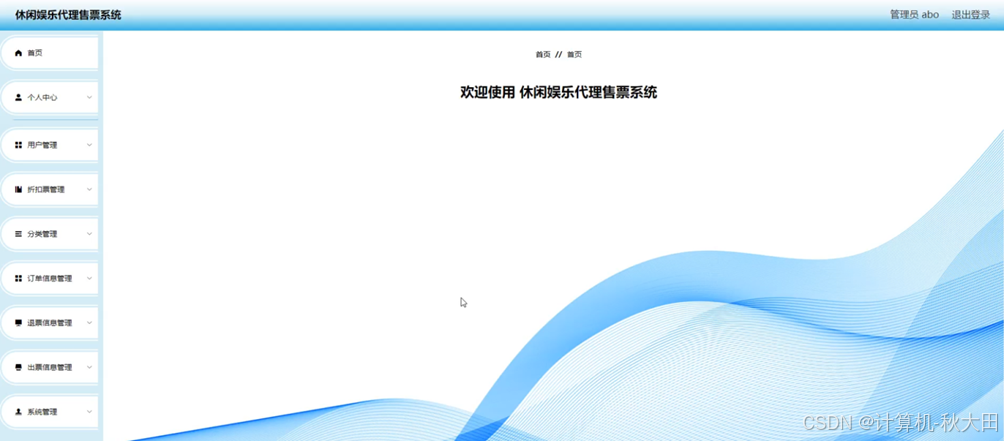The height and width of the screenshot is (441, 1004).
Task: Expand the 折扣票管理 chevron arrow
Action: 89,189
